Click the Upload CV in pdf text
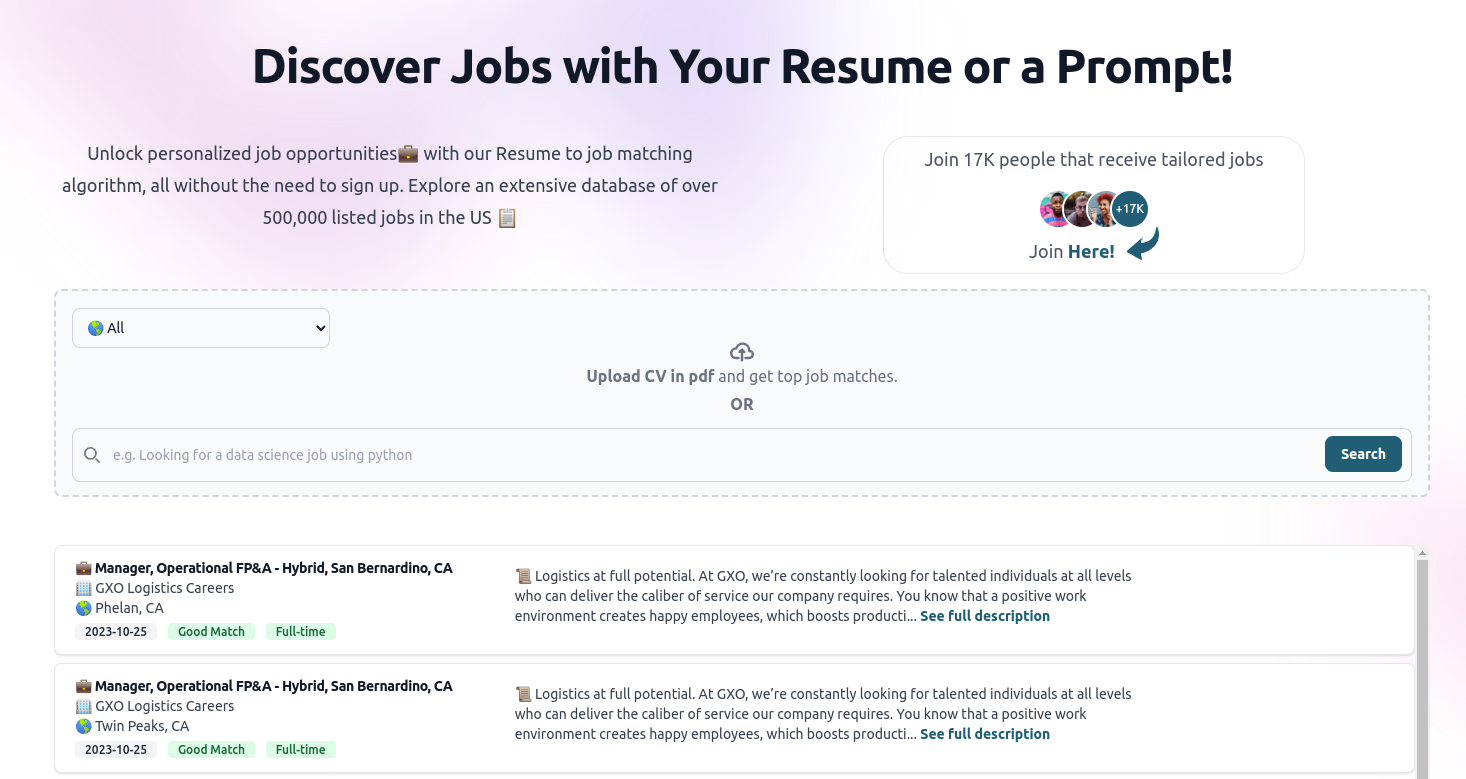1466x779 pixels. [650, 377]
